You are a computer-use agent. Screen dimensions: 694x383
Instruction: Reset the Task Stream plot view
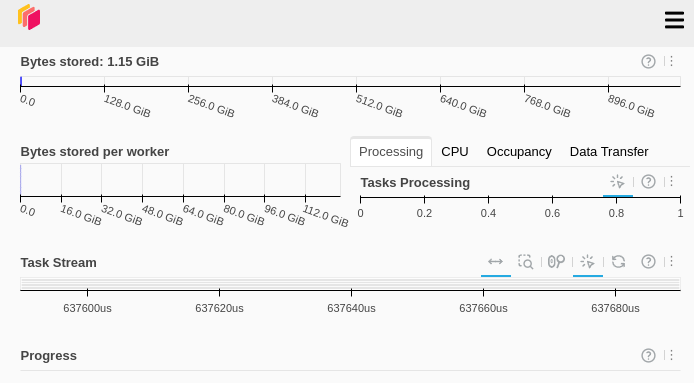pyautogui.click(x=618, y=262)
